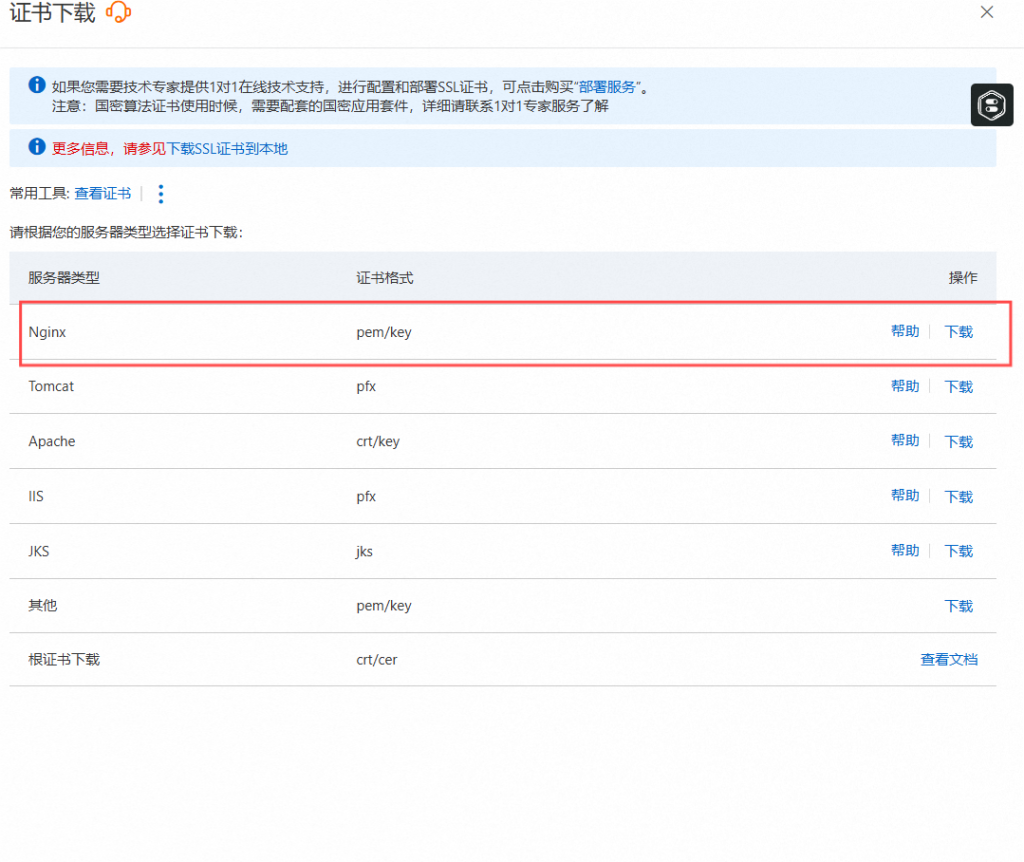Click the info icon beside 更多信息

pos(37,147)
